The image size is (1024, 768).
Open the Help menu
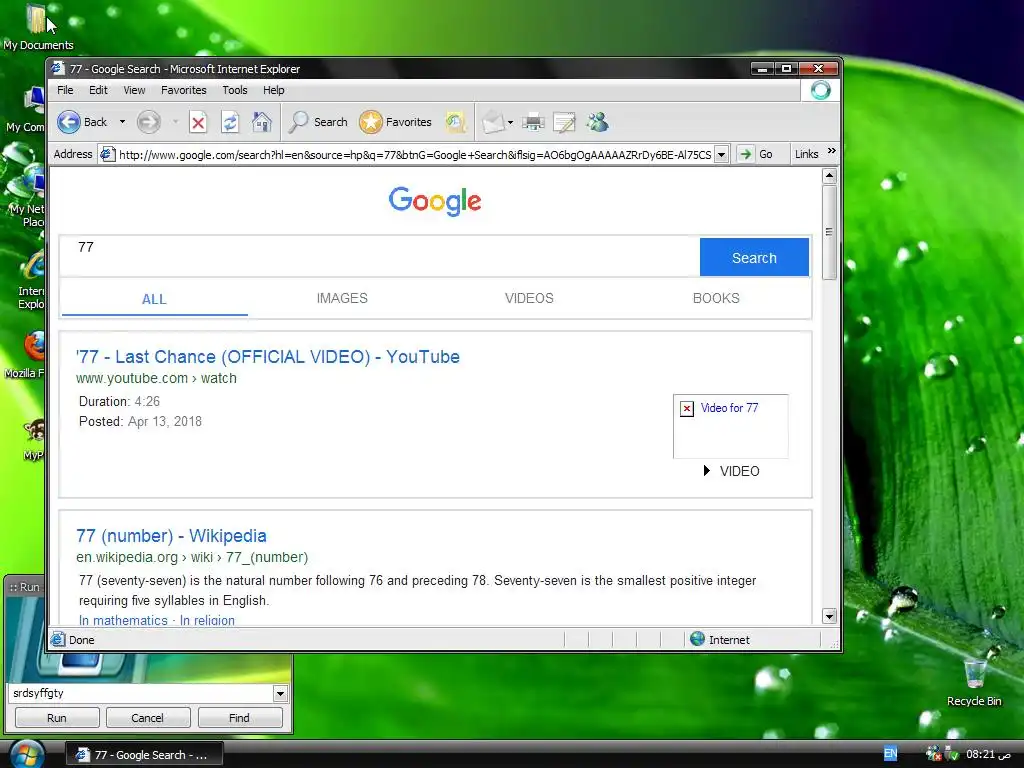click(x=274, y=90)
